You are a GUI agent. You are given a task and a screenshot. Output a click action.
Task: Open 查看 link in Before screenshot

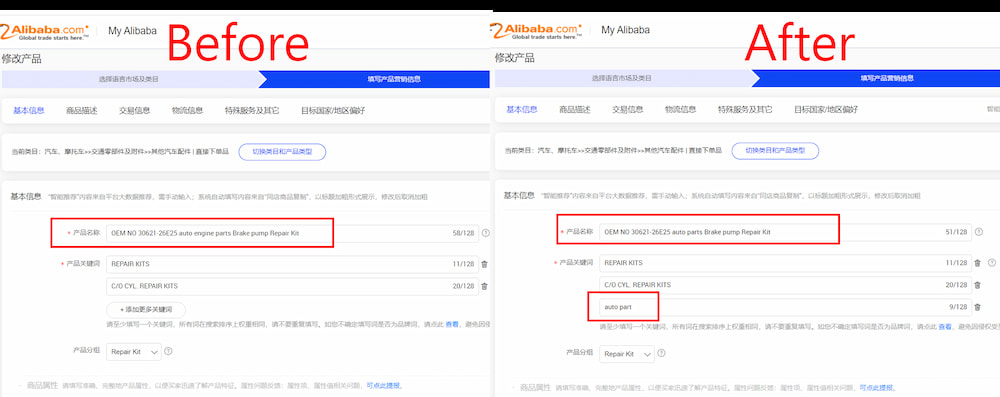click(452, 325)
